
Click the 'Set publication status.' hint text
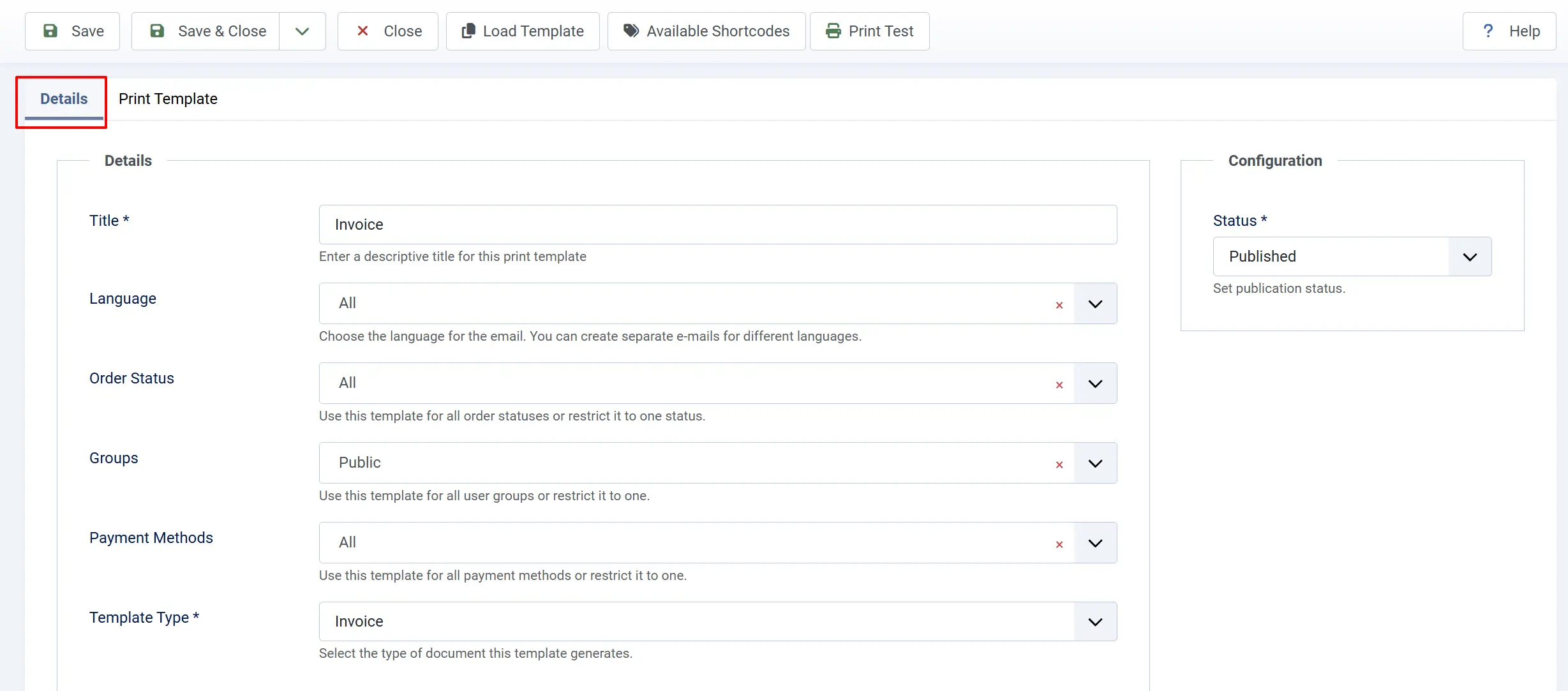pos(1279,288)
